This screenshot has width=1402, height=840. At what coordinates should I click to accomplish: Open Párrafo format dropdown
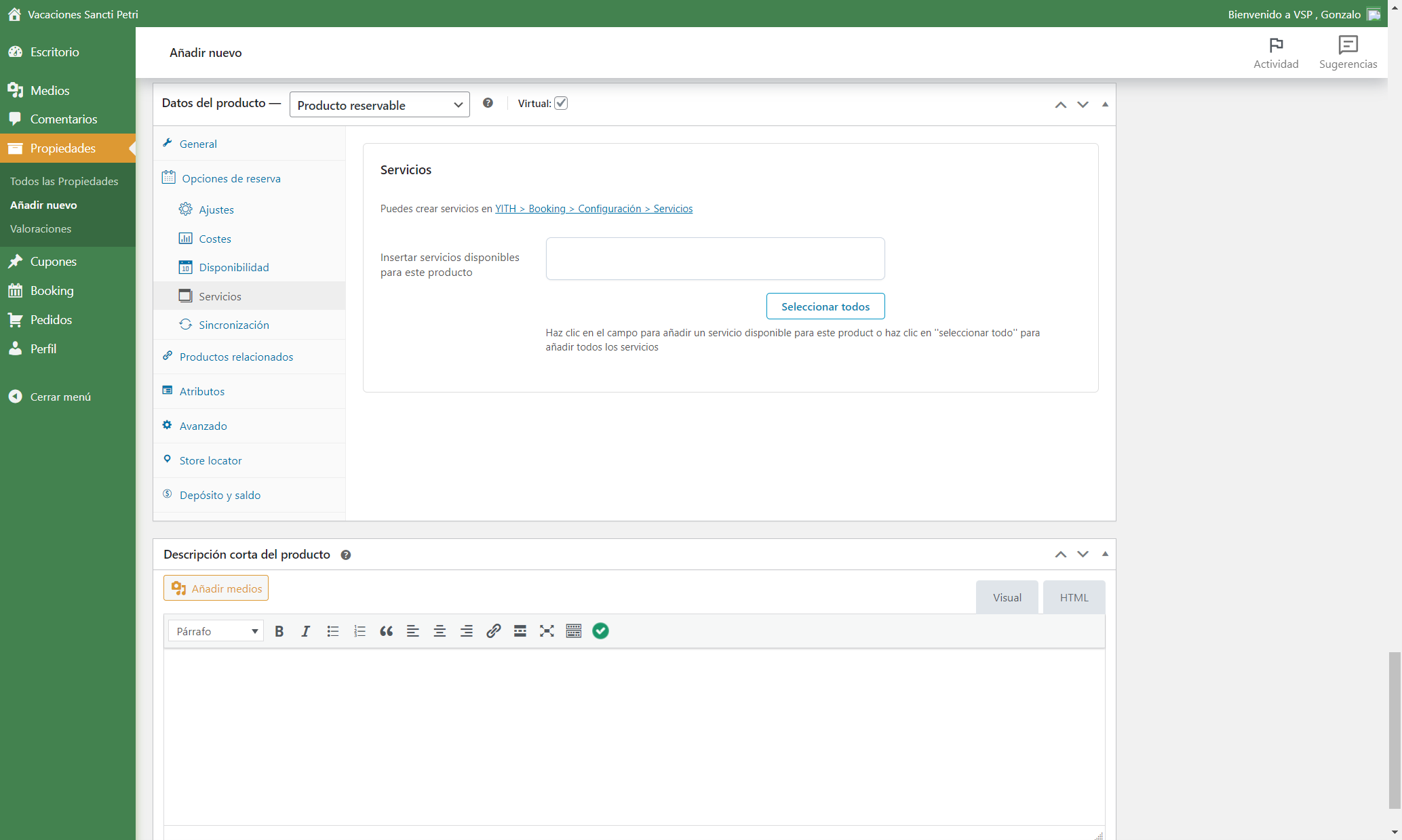click(216, 631)
